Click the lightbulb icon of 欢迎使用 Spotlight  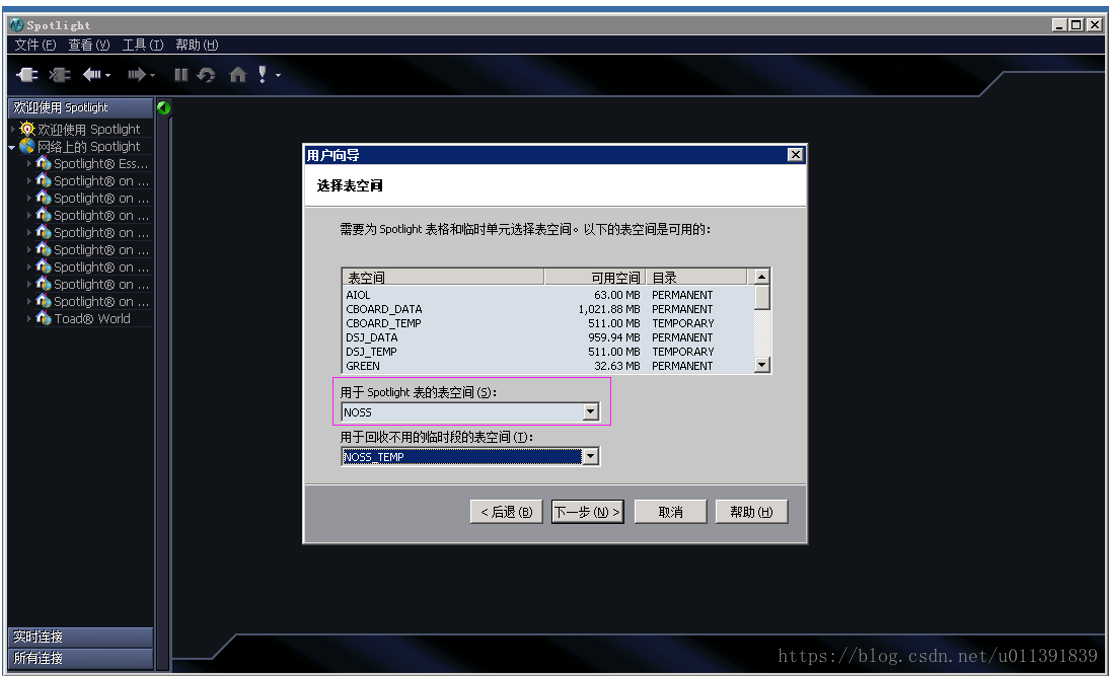coord(27,129)
